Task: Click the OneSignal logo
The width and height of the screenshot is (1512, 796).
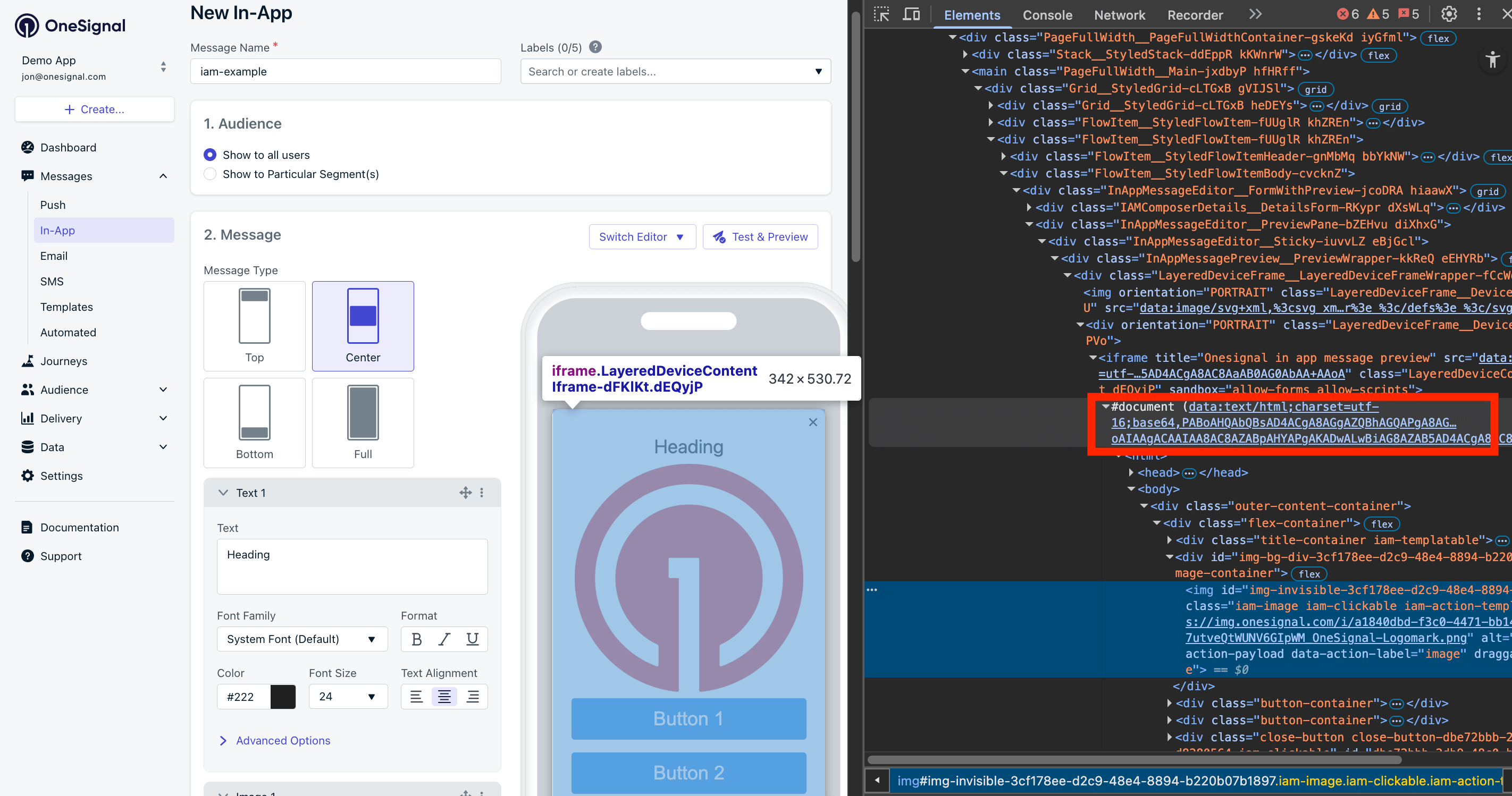Action: click(x=70, y=25)
